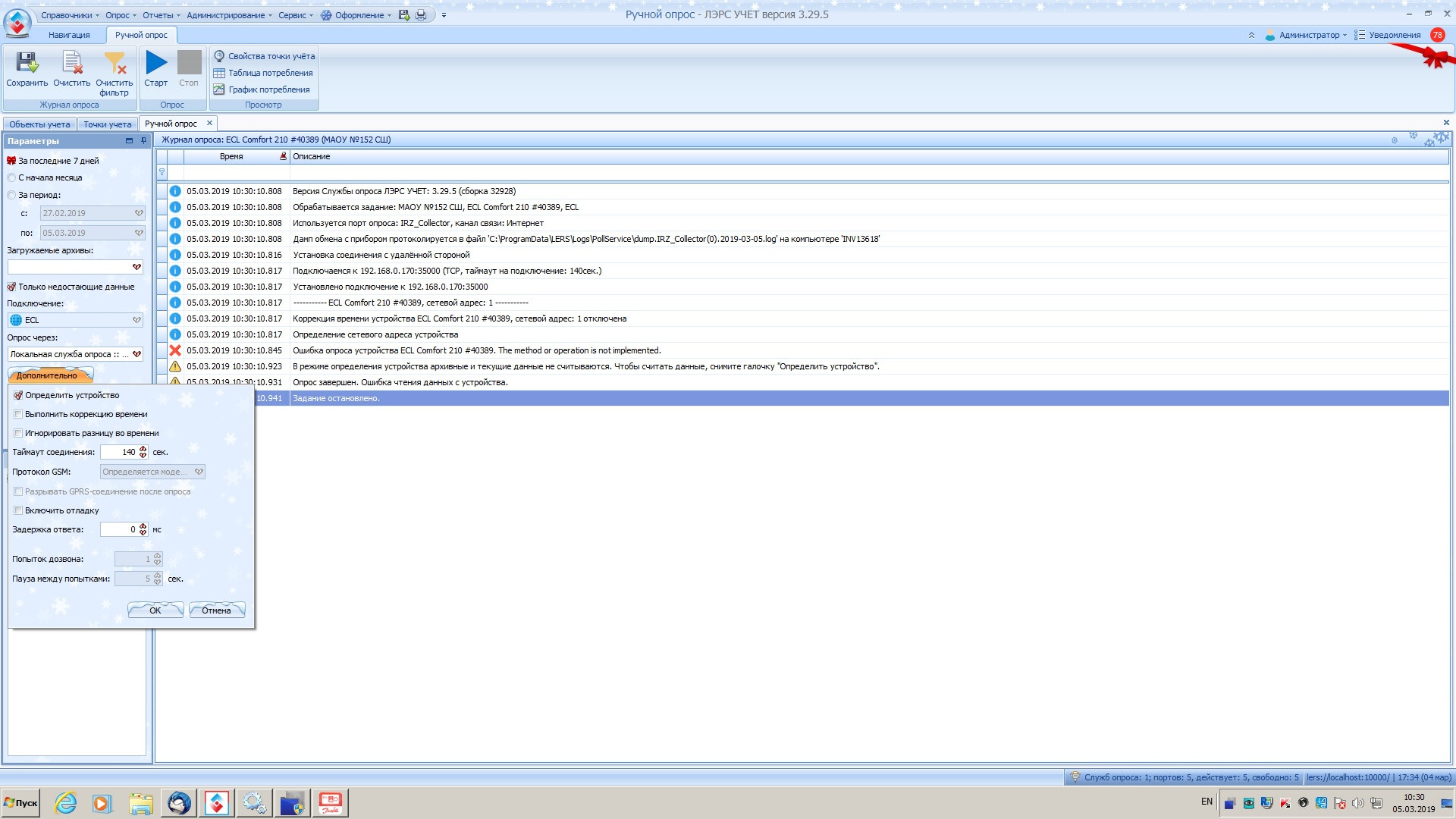Enable Включить отладку checkbox
1456x819 pixels.
point(18,510)
